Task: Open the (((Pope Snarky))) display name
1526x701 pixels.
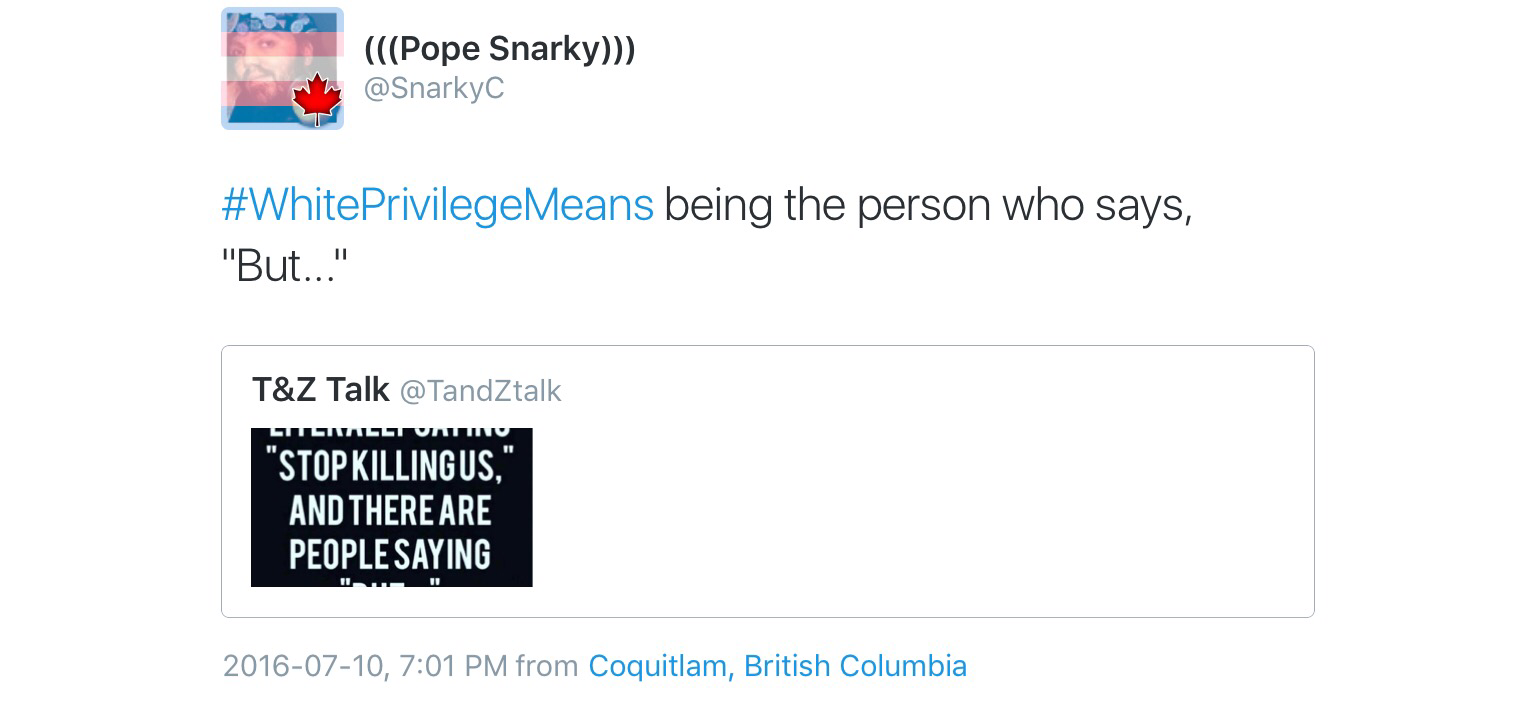Action: pyautogui.click(x=499, y=48)
